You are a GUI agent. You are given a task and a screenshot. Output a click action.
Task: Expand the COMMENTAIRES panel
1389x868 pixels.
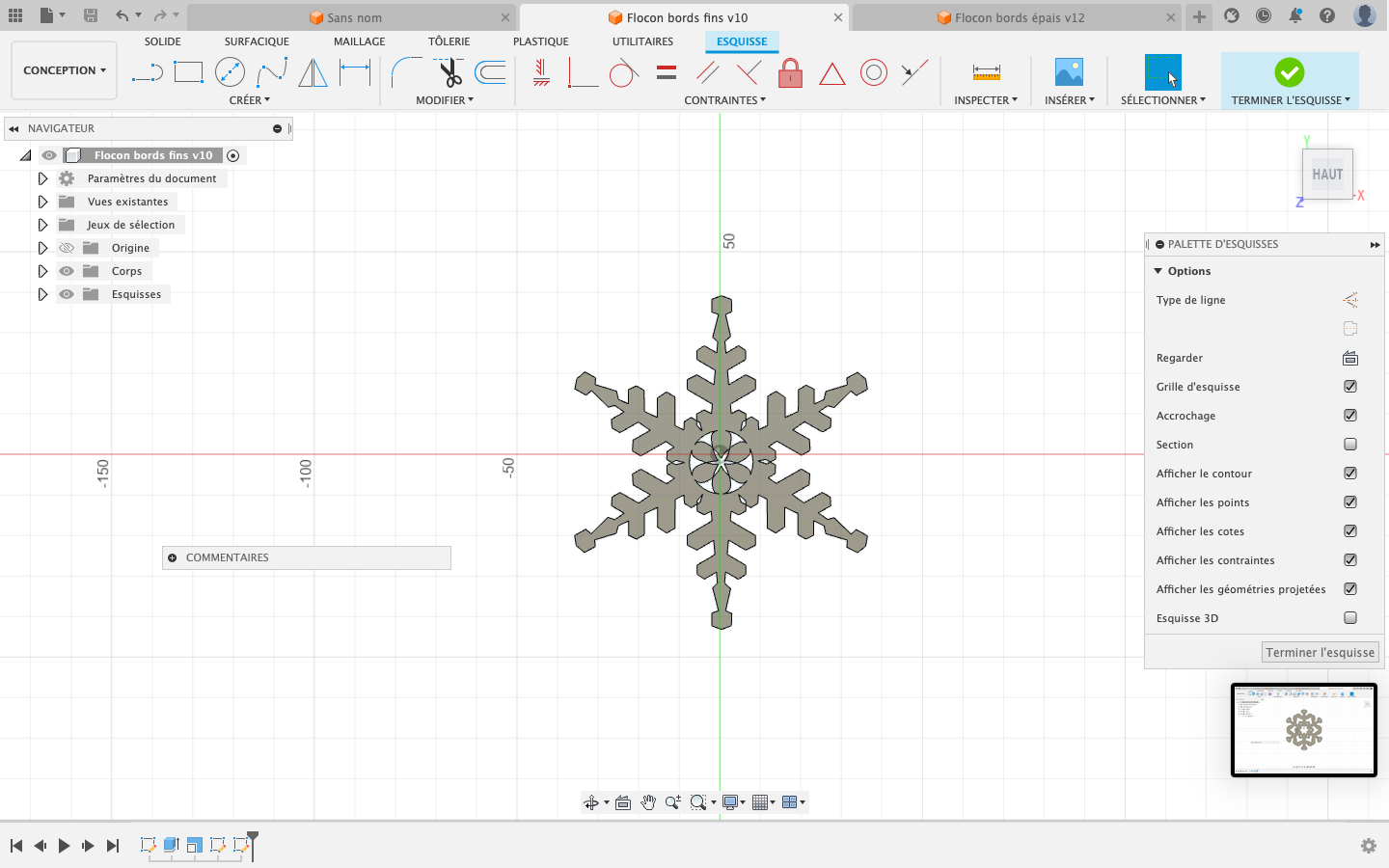(173, 557)
